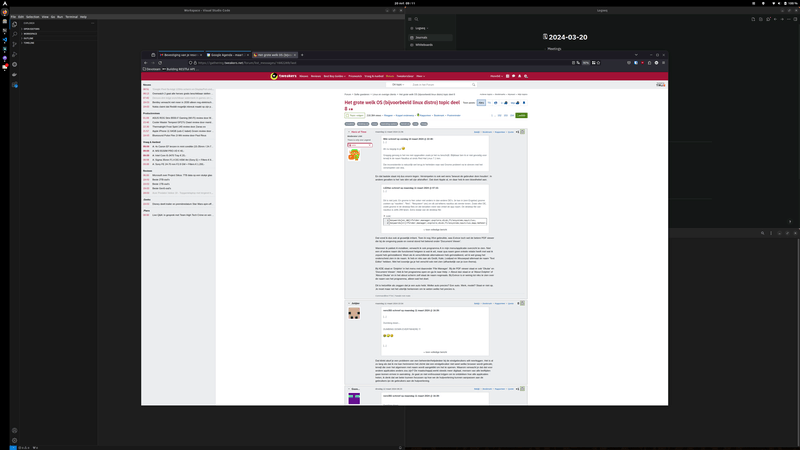Open the system status menu in top bar

786,3
